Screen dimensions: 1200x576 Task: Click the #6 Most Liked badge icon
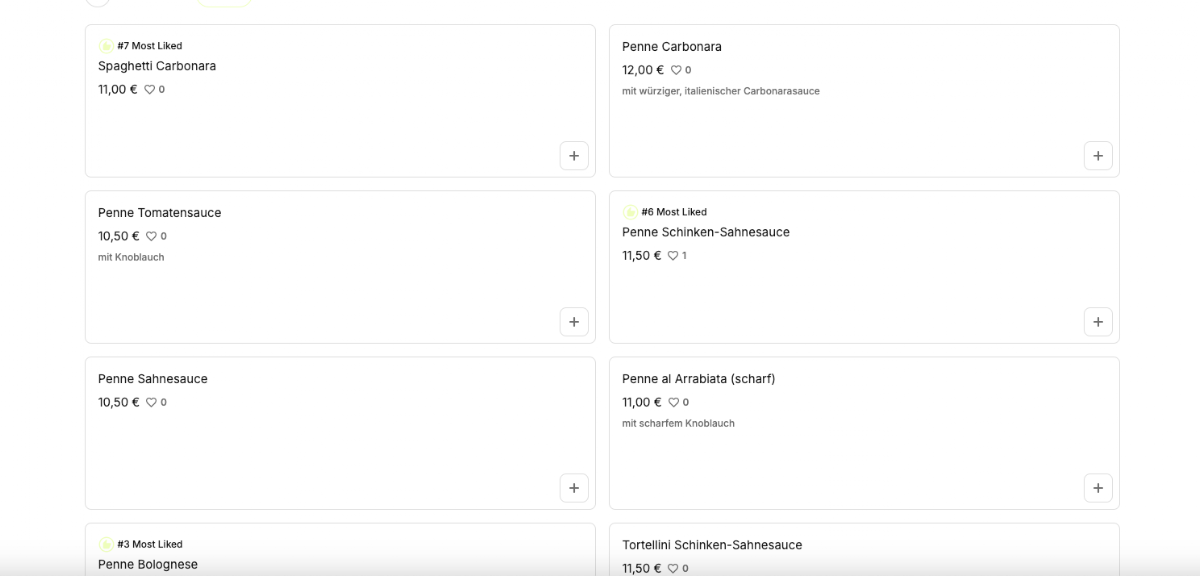630,212
